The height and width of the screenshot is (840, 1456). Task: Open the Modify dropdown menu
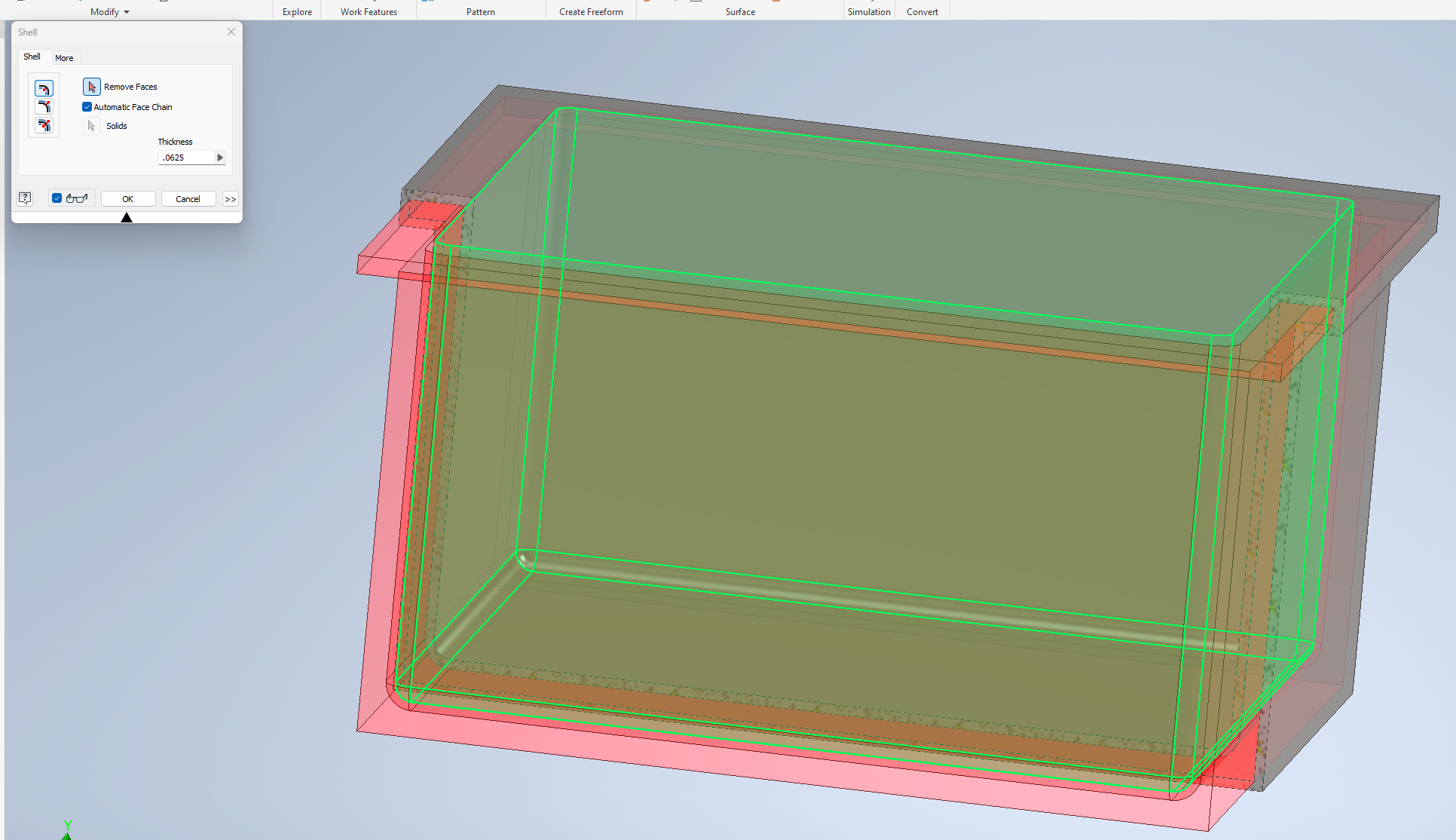(109, 11)
